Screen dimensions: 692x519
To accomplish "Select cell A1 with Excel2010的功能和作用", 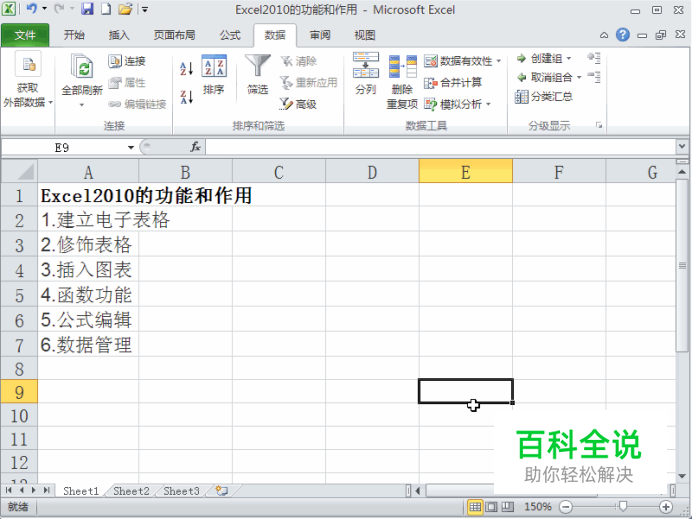I will (x=88, y=195).
